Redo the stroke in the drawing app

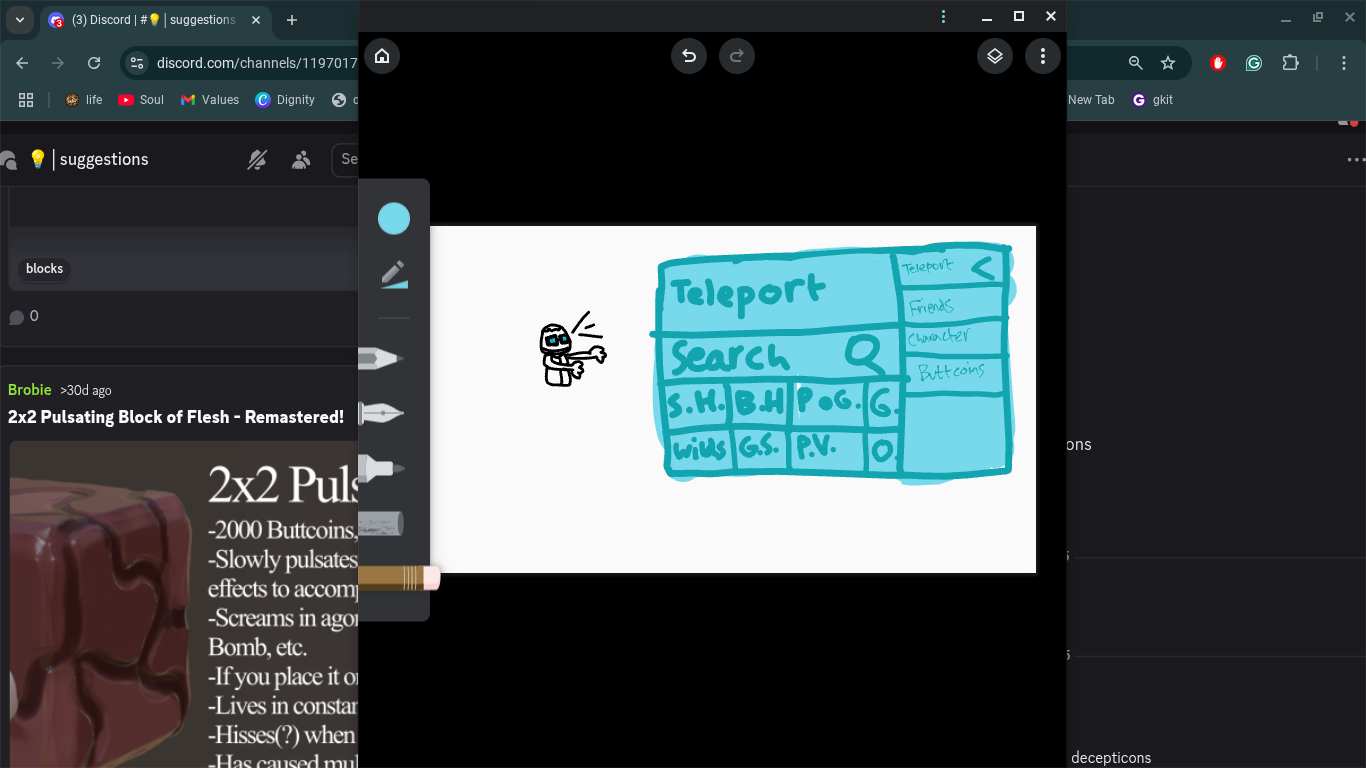(737, 56)
